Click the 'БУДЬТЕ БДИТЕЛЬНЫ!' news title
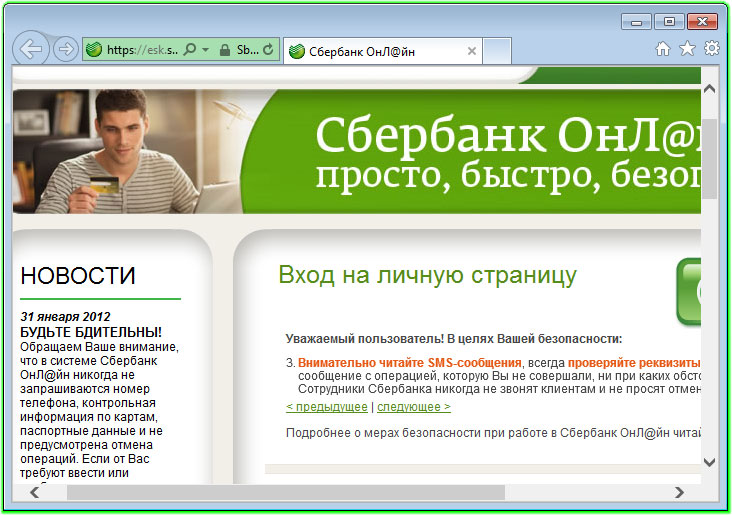The width and height of the screenshot is (732, 515). [91, 332]
